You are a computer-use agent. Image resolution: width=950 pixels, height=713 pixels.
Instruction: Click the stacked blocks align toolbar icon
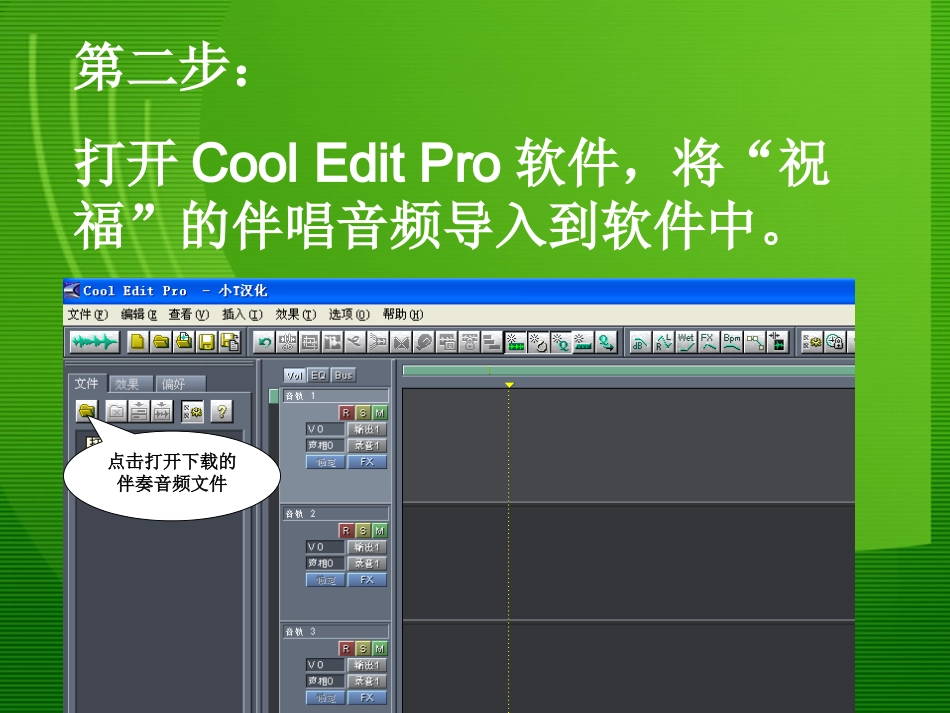492,343
